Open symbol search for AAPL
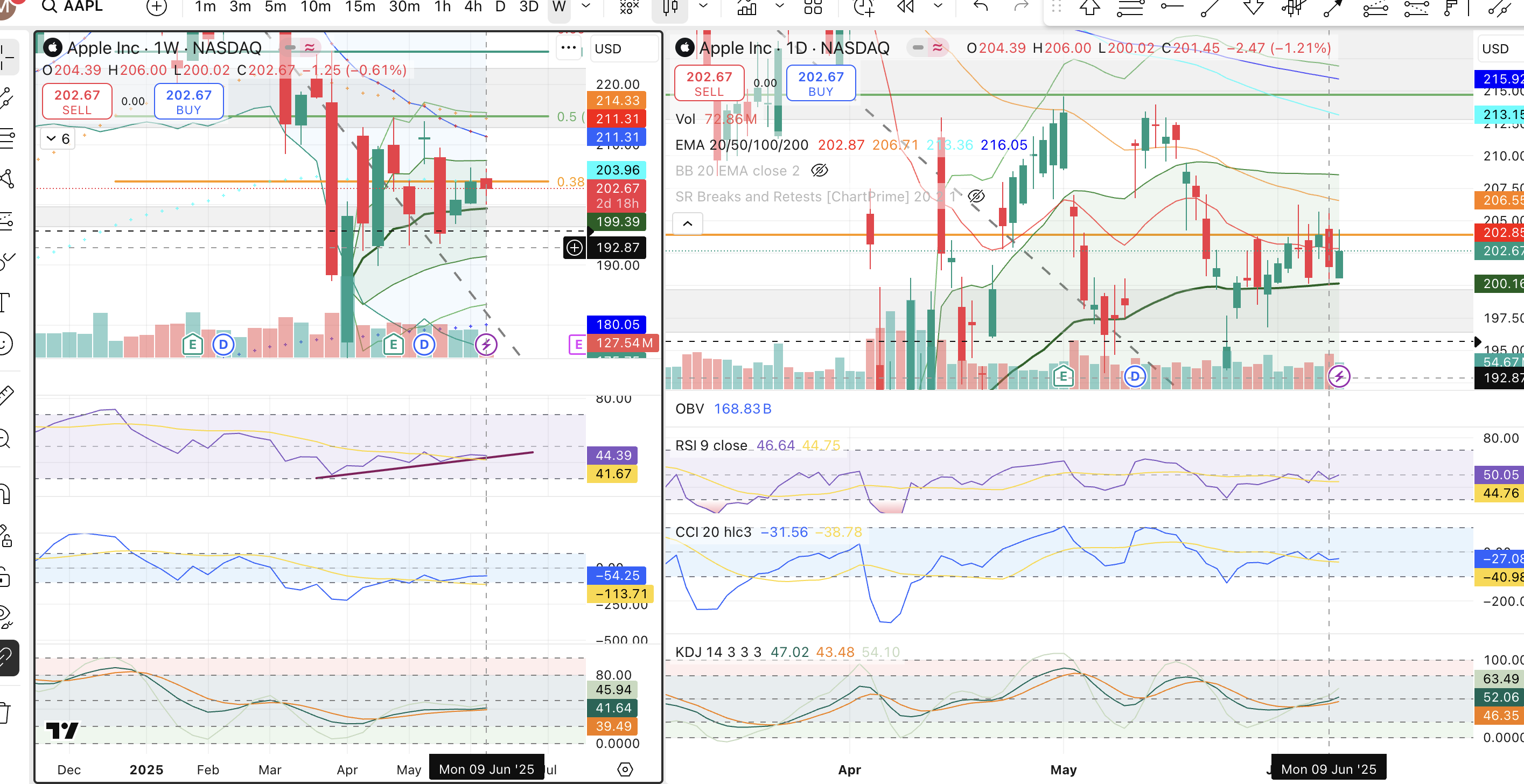This screenshot has width=1524, height=784. pos(72,6)
